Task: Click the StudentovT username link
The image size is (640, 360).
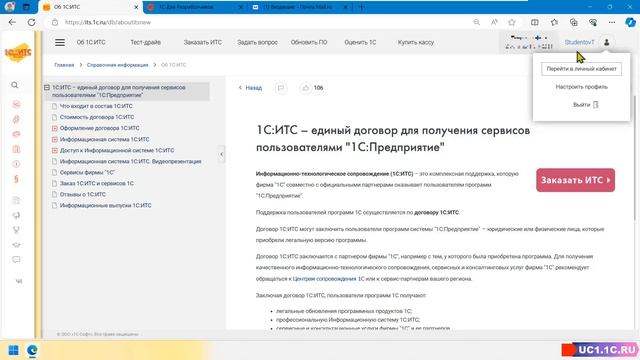Action: pyautogui.click(x=579, y=42)
